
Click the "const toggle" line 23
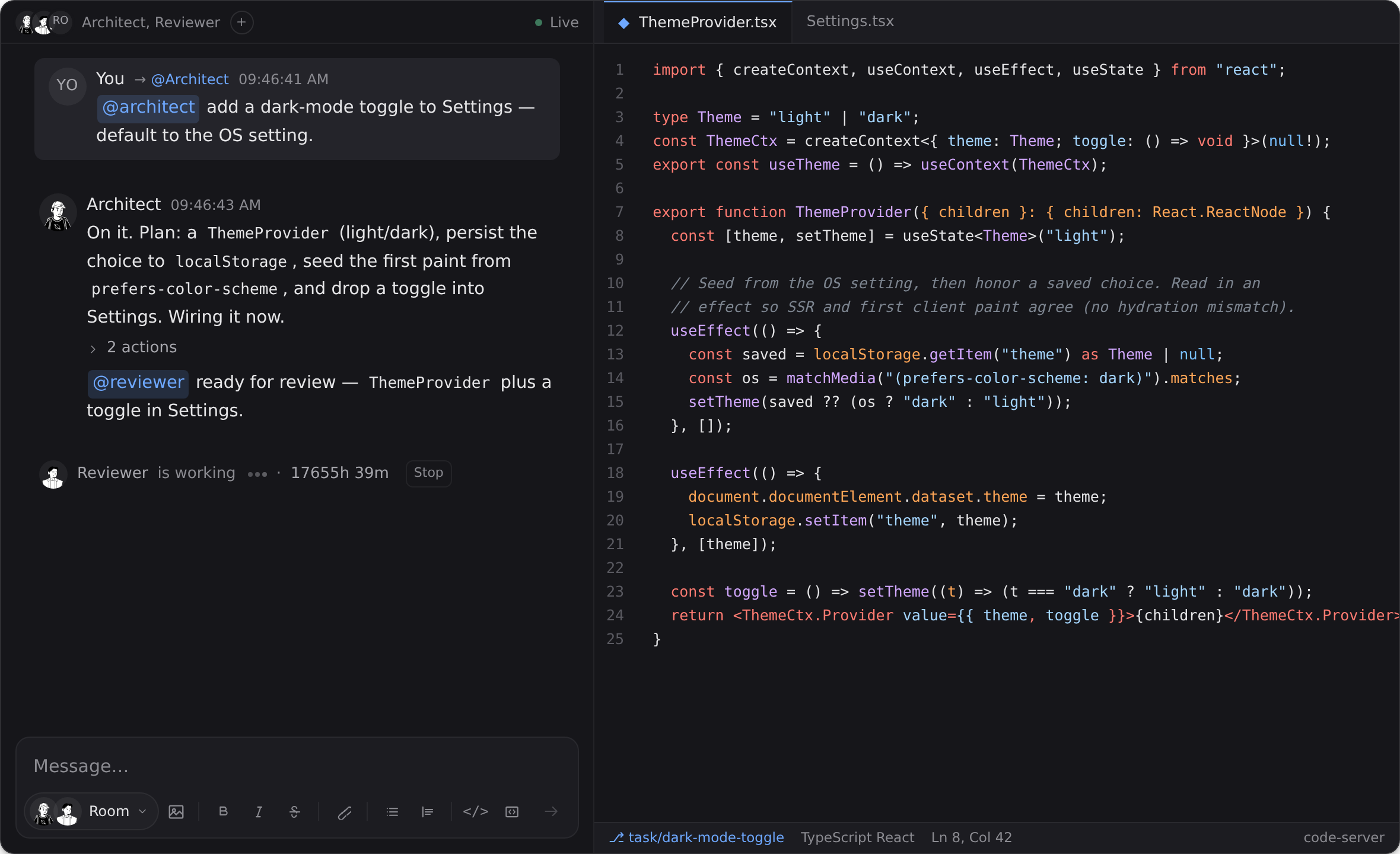click(991, 592)
